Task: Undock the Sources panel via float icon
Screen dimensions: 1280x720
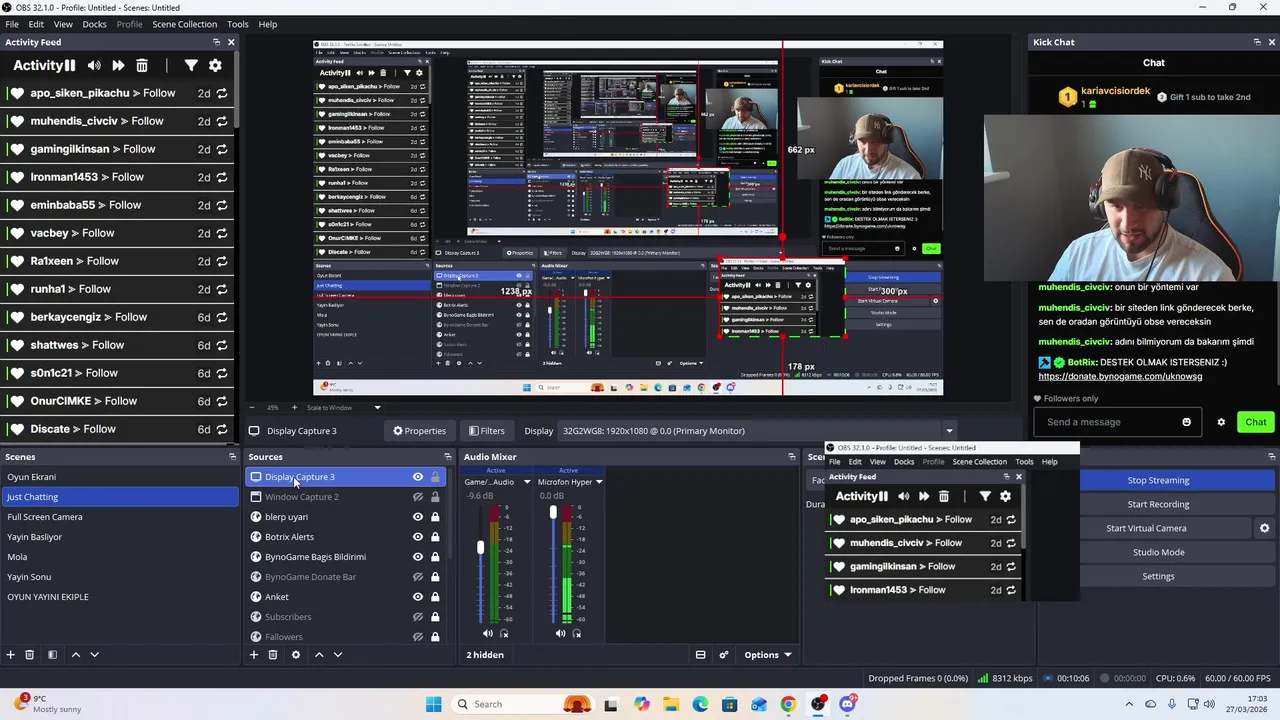Action: pyautogui.click(x=448, y=457)
